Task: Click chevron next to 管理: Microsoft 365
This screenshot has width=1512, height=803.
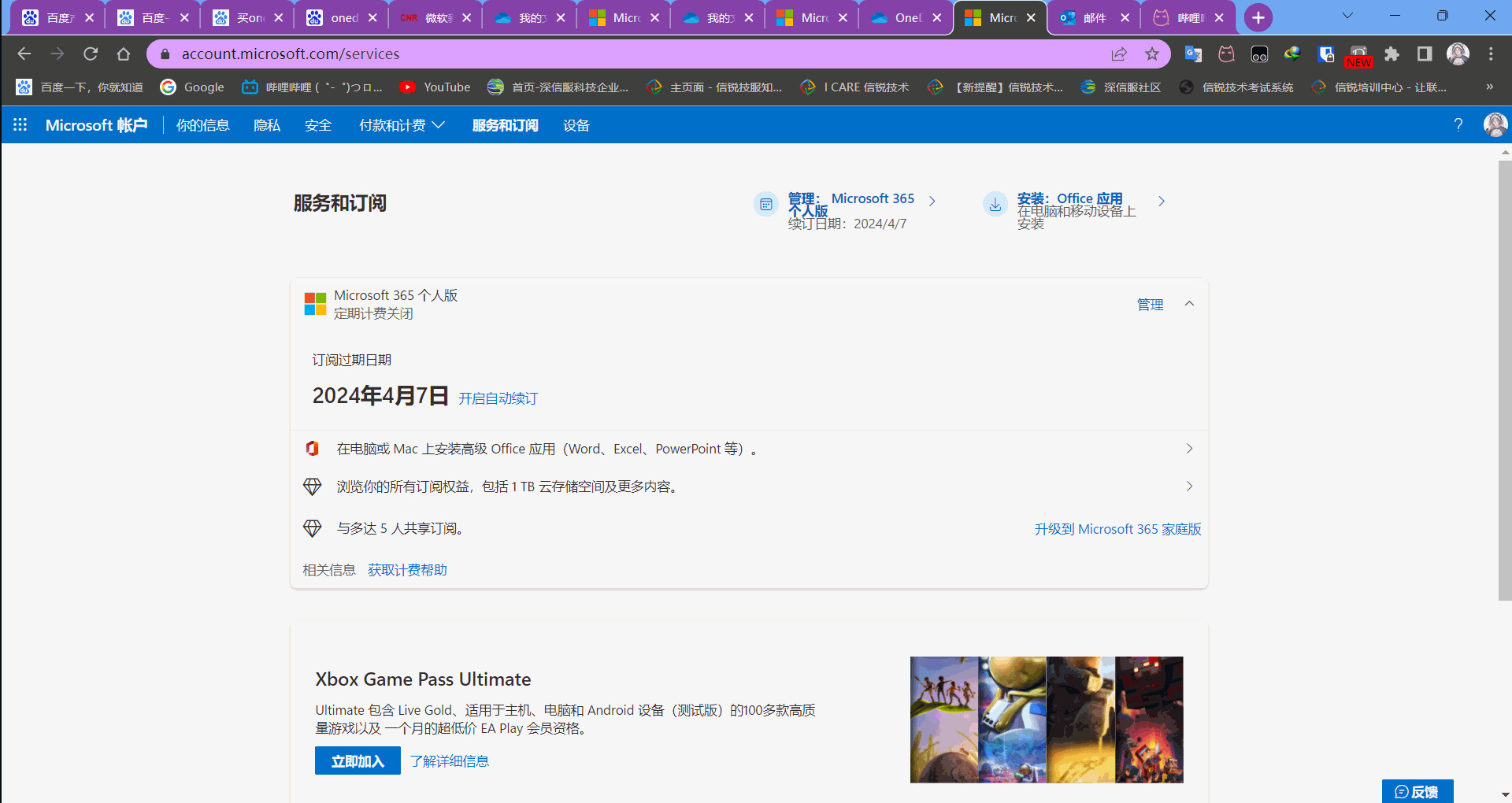Action: tap(932, 202)
